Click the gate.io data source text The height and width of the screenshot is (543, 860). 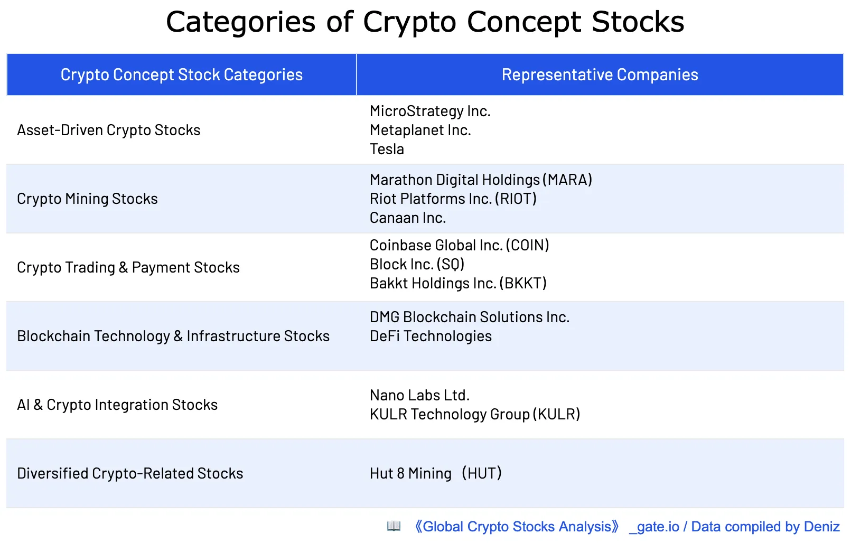pos(734,527)
